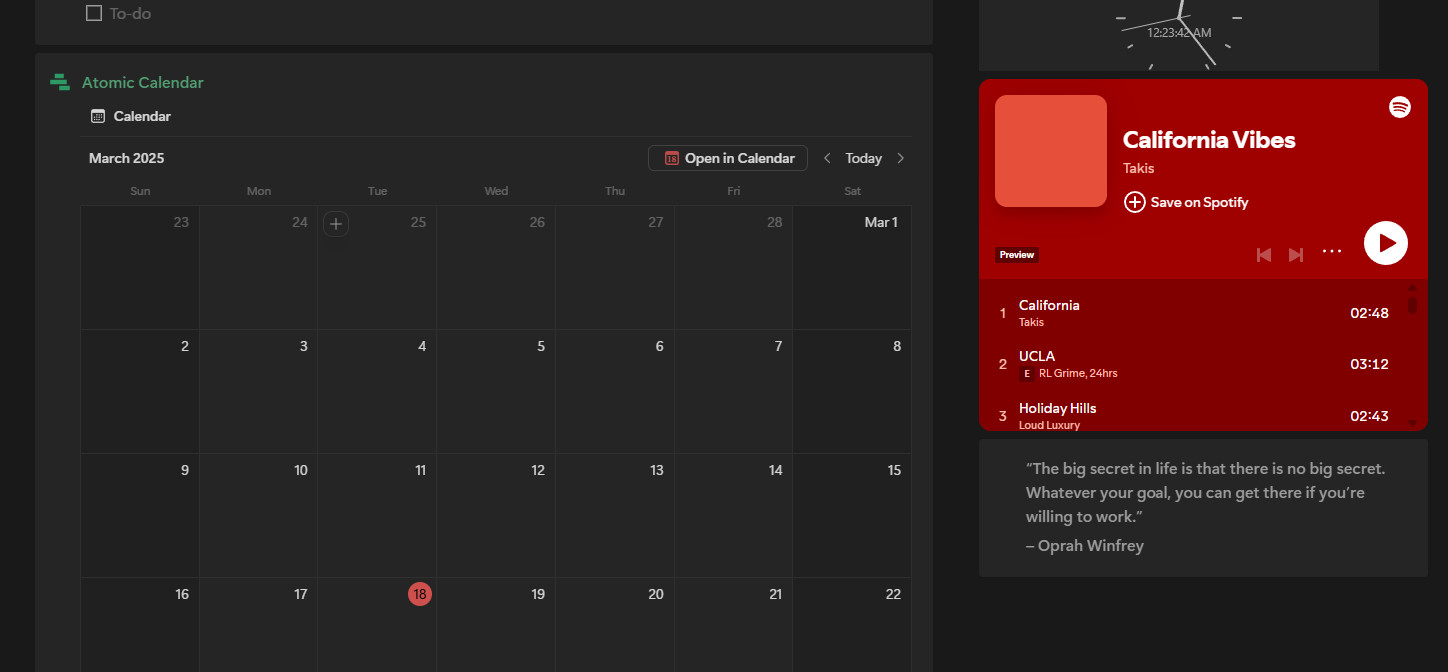The width and height of the screenshot is (1448, 672).
Task: Click the Atomic Calendar heading icon
Action: [x=60, y=82]
